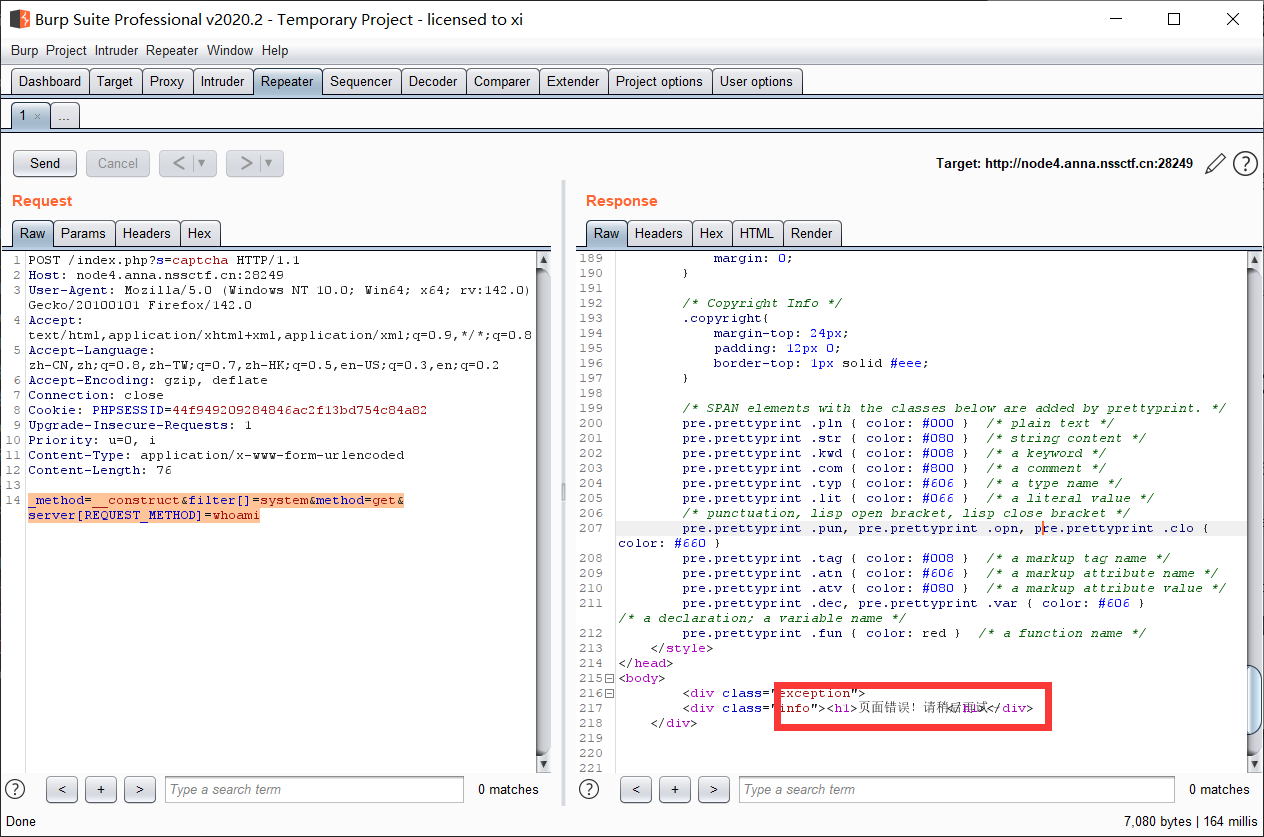This screenshot has height=837, width=1264.
Task: Click previous match button in response search
Action: click(x=636, y=789)
